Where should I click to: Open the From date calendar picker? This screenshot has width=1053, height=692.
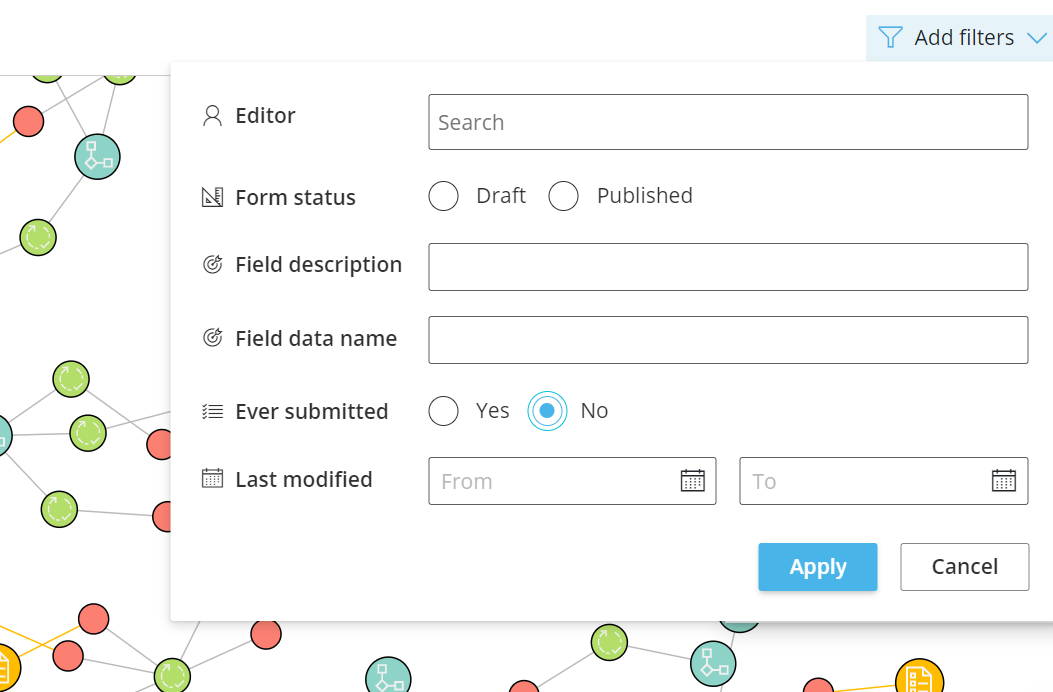692,481
